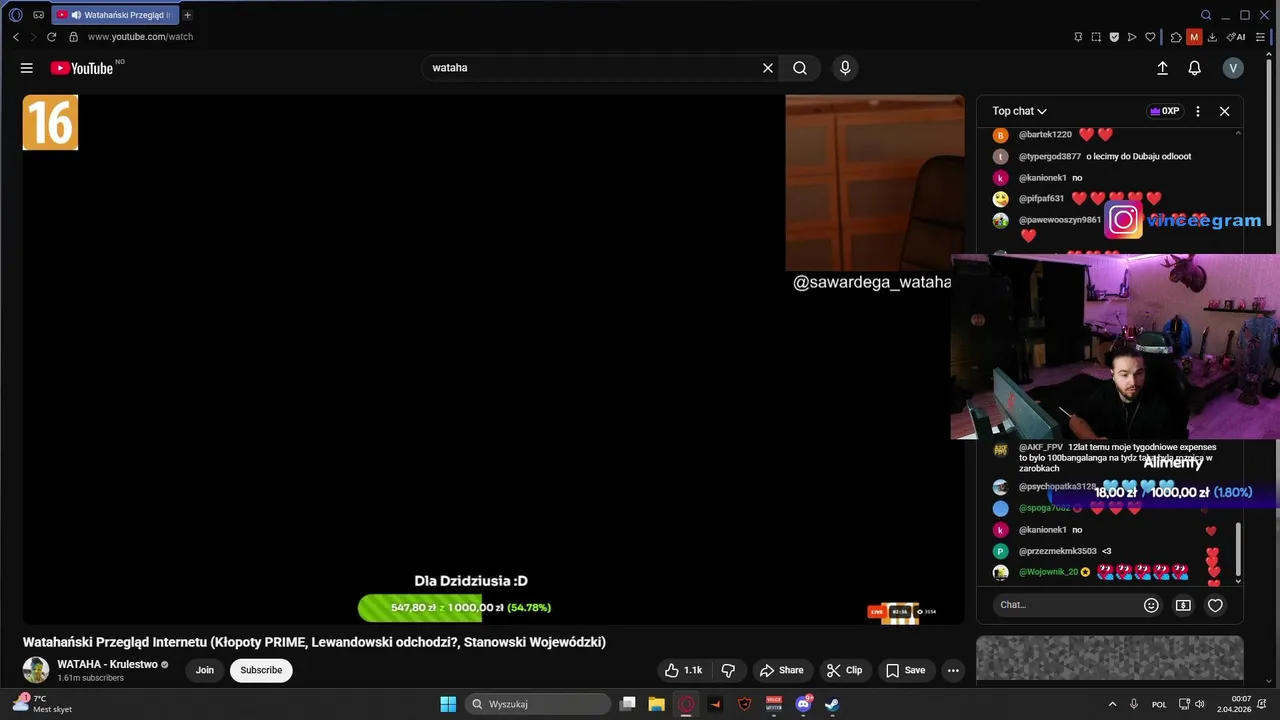Image resolution: width=1280 pixels, height=720 pixels.
Task: Open the chat emoji picker
Action: coord(1151,605)
